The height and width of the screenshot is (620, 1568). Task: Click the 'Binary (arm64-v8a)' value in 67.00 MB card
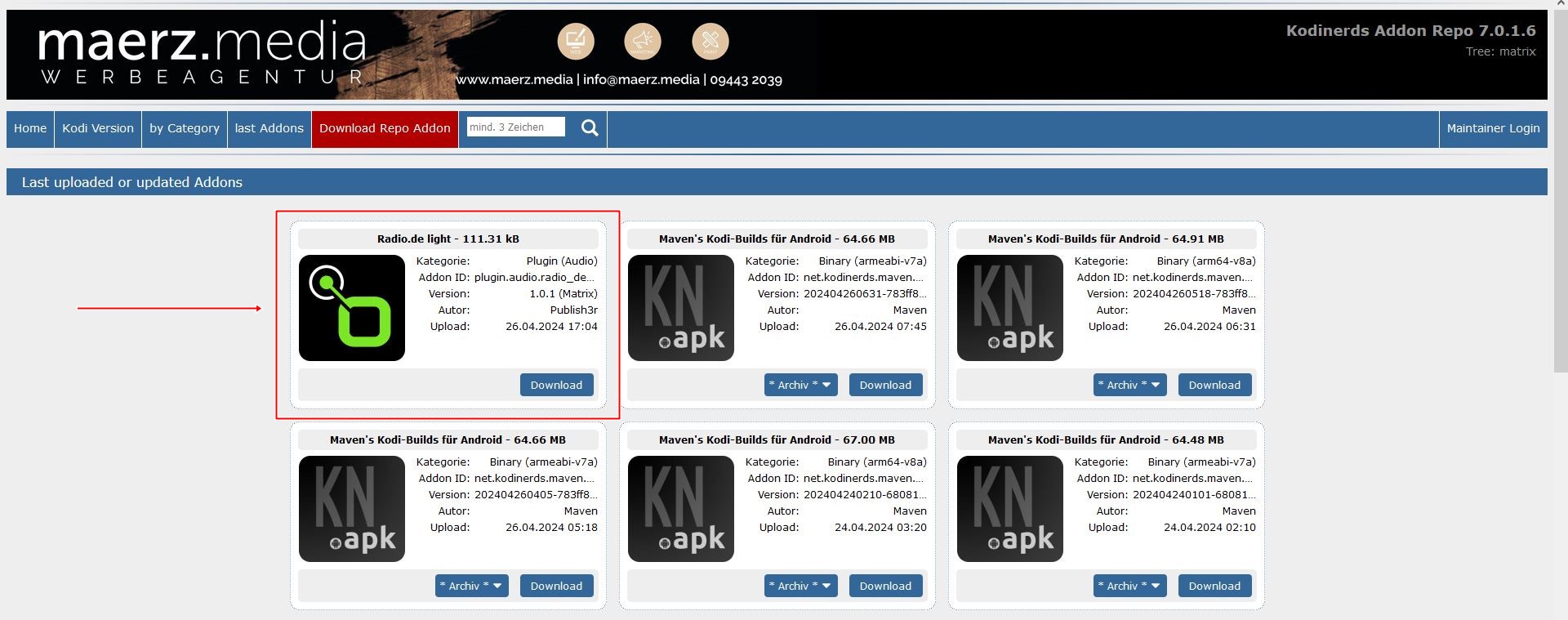[877, 462]
